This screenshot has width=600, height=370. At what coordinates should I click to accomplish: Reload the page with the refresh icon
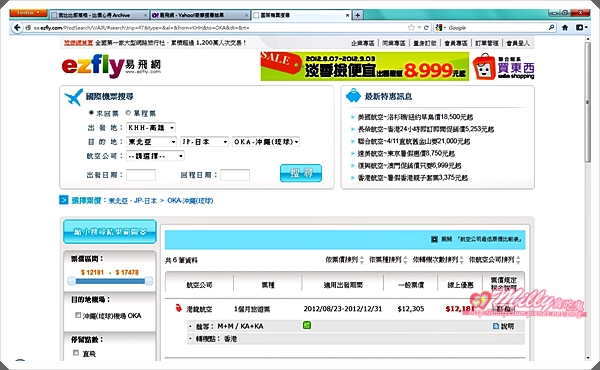(x=426, y=28)
